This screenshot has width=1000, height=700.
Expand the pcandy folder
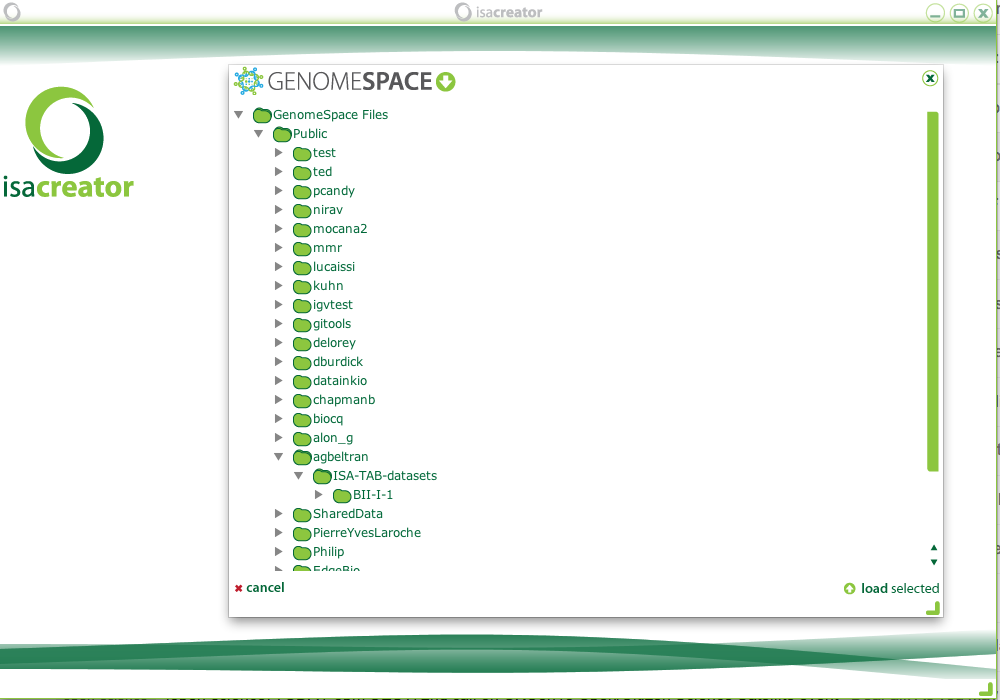[279, 191]
